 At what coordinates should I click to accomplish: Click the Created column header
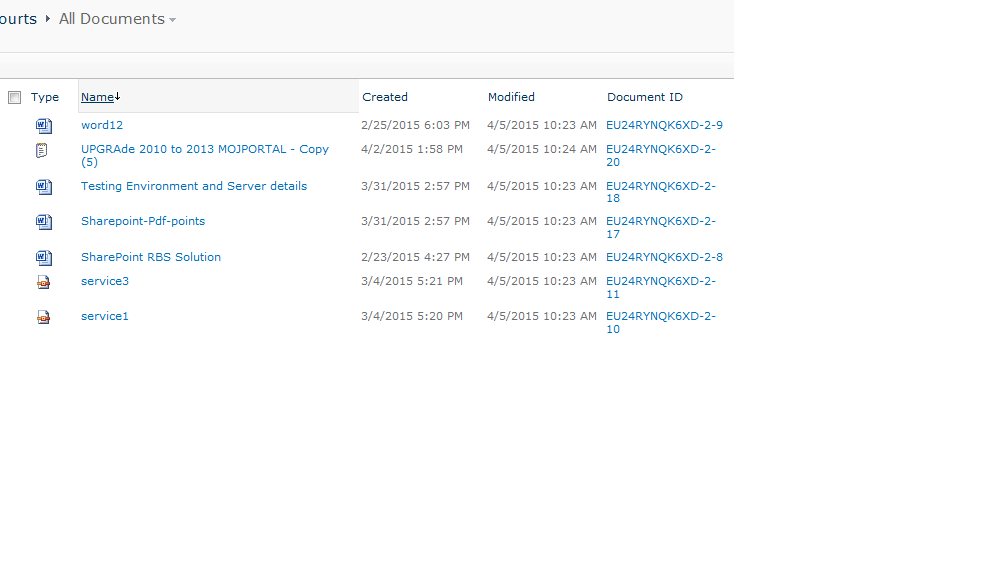coord(385,97)
